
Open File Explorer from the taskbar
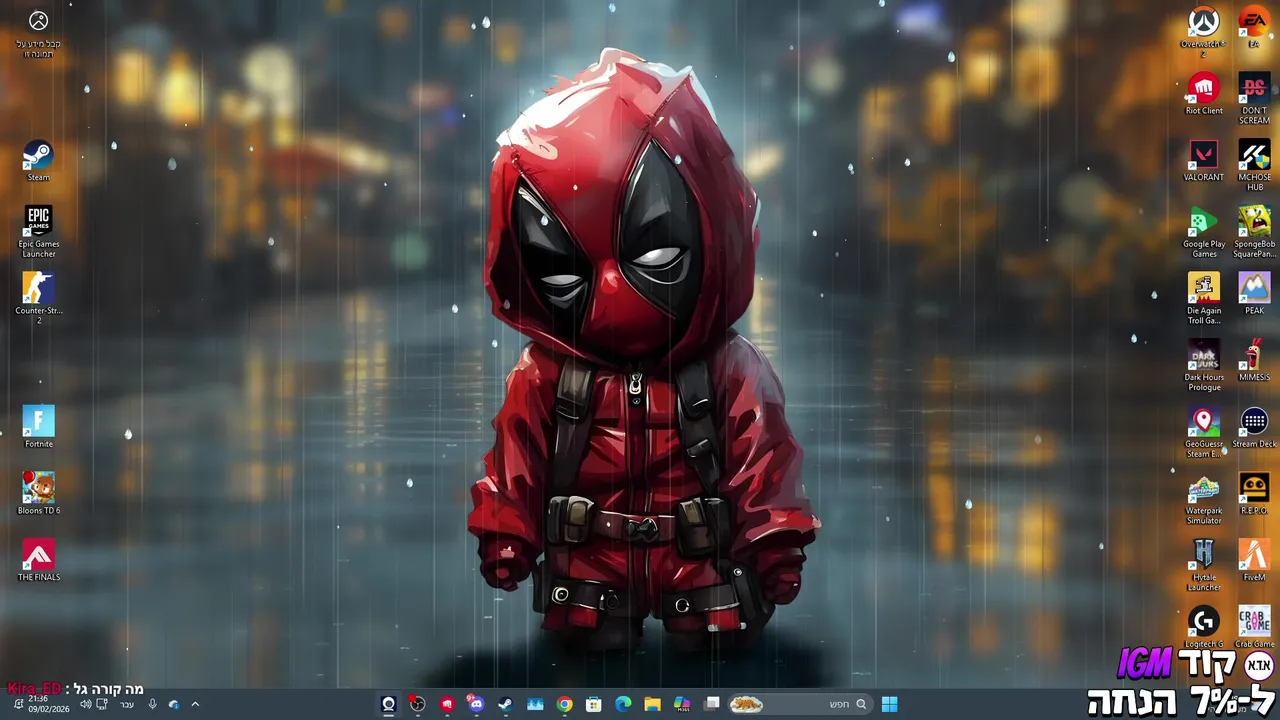652,704
